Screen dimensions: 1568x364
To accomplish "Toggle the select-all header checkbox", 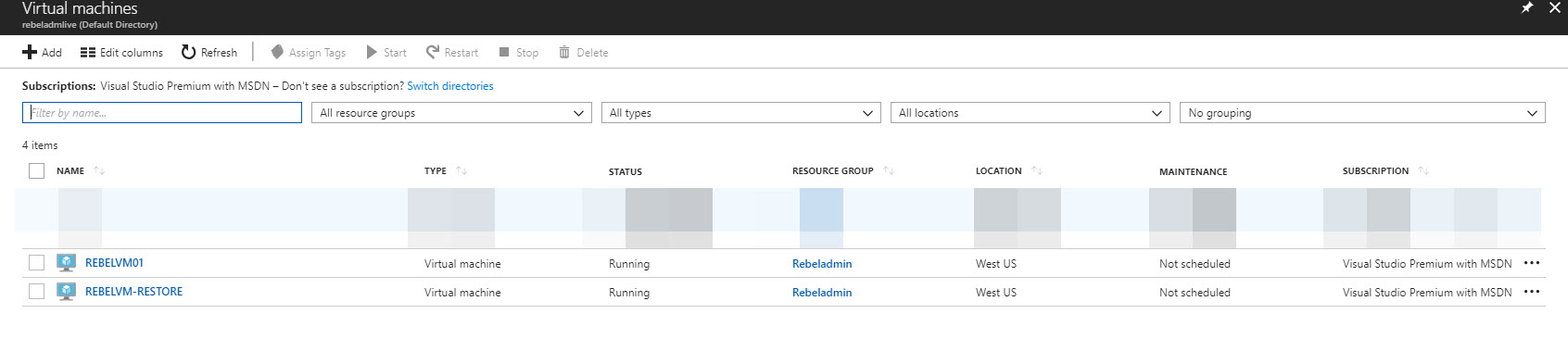I will coord(36,170).
